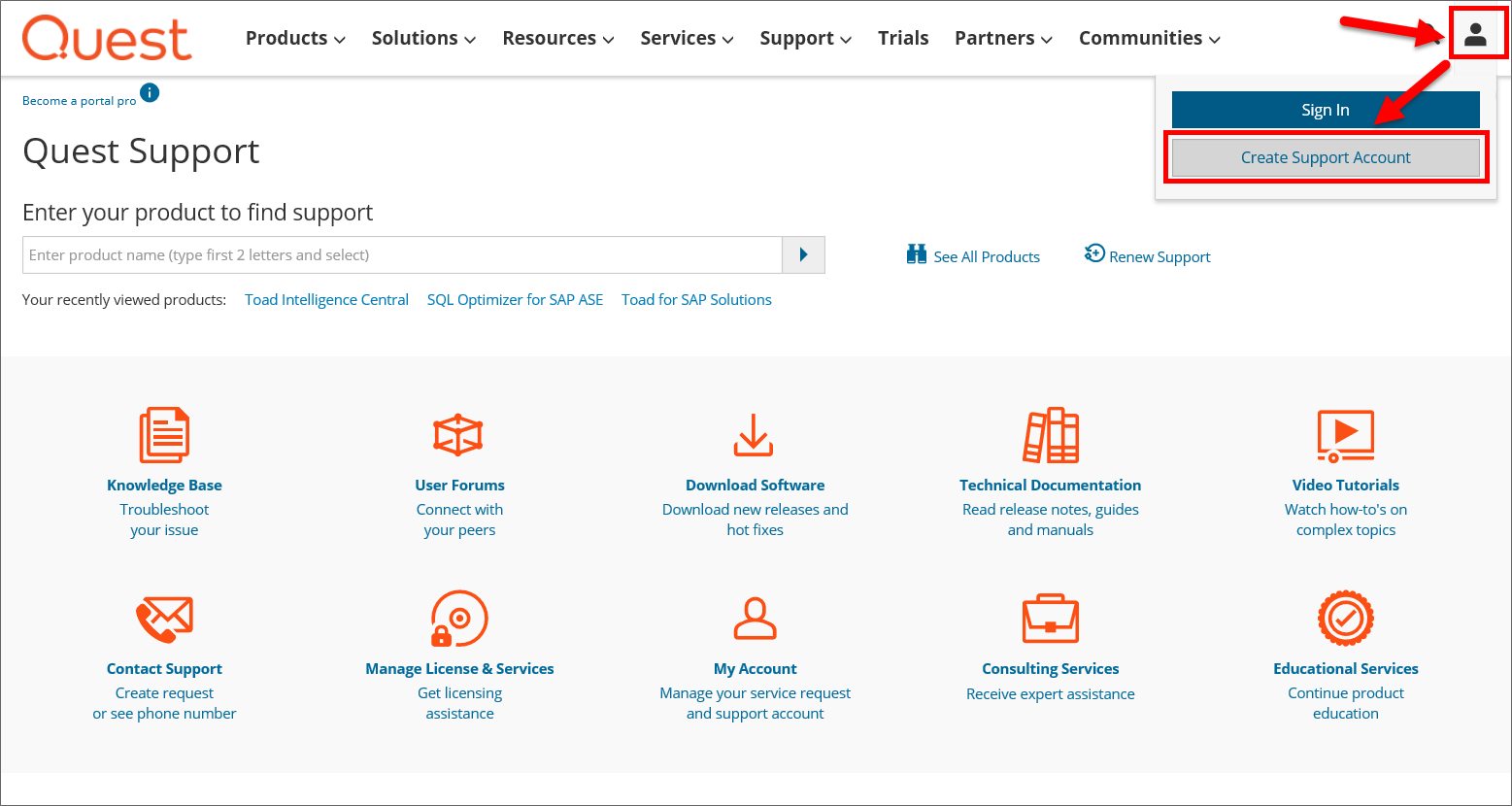Click the Manage License disc-lock icon
This screenshot has width=1512, height=806.
(459, 619)
